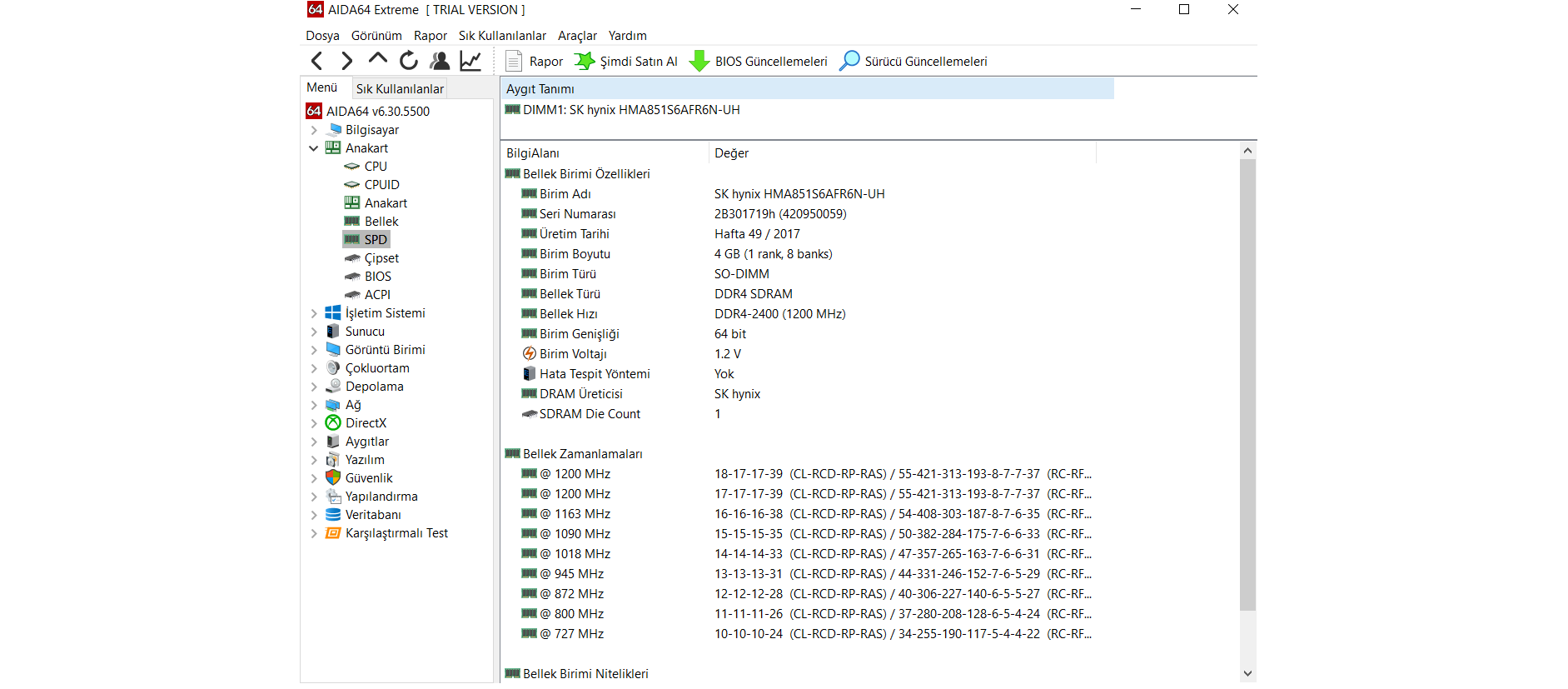Select the Anakart motherboard child icon
The image size is (1568, 689).
click(x=352, y=203)
